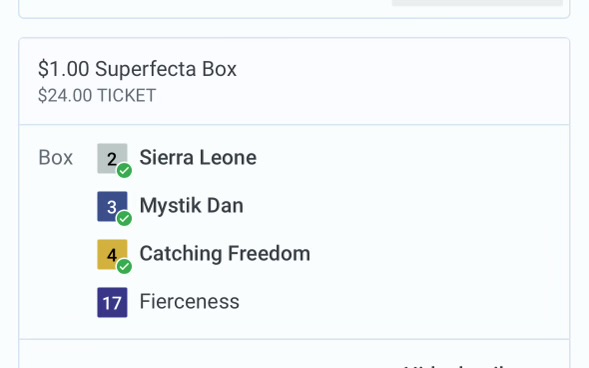Screen dimensions: 589x368
Task: Click the blue number 3 saddle cloth badge
Action: tap(112, 207)
